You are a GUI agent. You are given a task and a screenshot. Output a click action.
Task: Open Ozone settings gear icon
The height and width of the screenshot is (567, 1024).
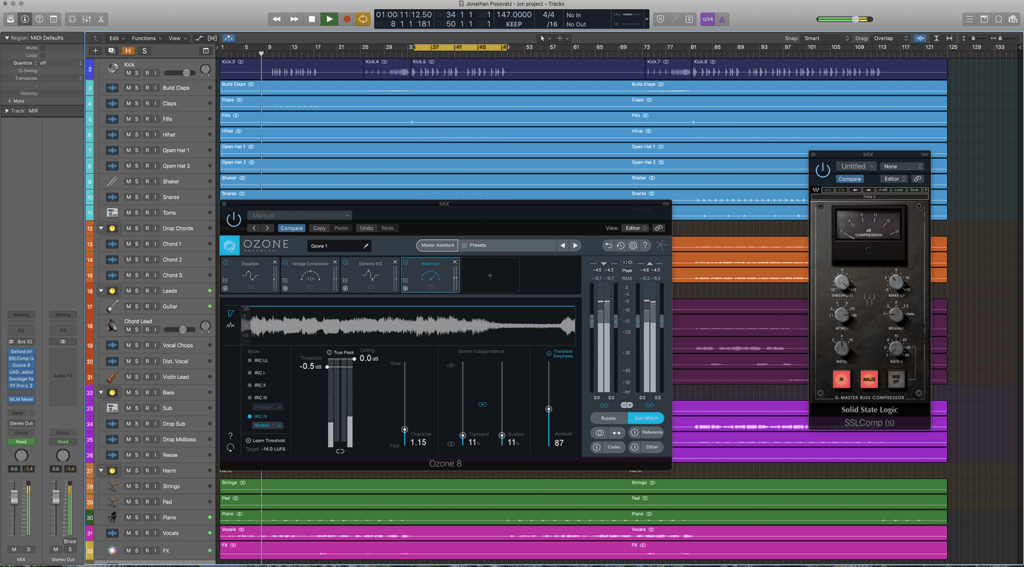click(633, 246)
